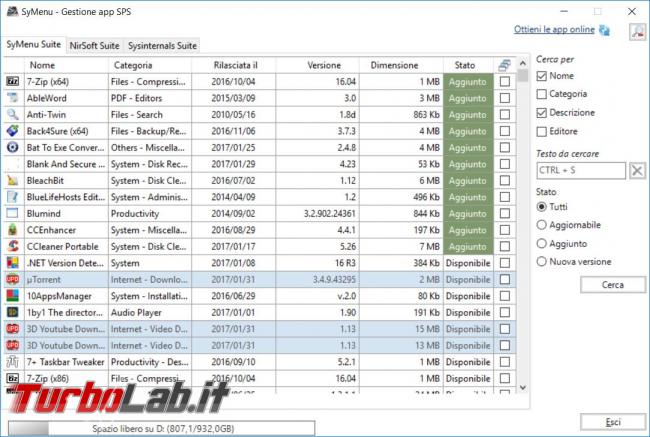Open the Ottieni le app online link
This screenshot has height=437, width=650.
[554, 30]
